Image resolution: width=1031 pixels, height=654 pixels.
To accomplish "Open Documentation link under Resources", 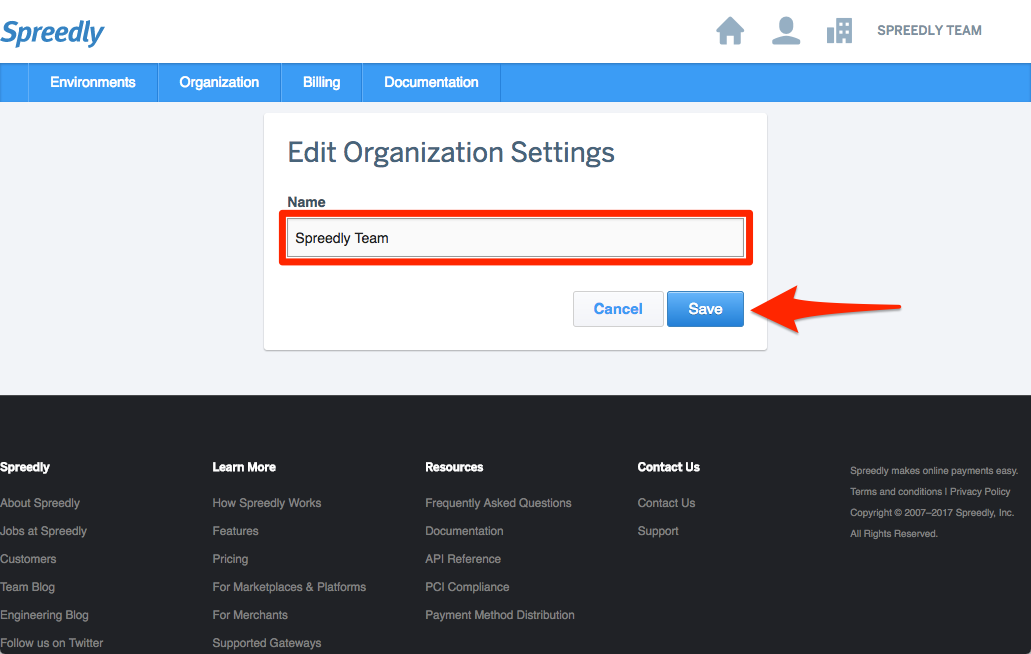I will (464, 531).
